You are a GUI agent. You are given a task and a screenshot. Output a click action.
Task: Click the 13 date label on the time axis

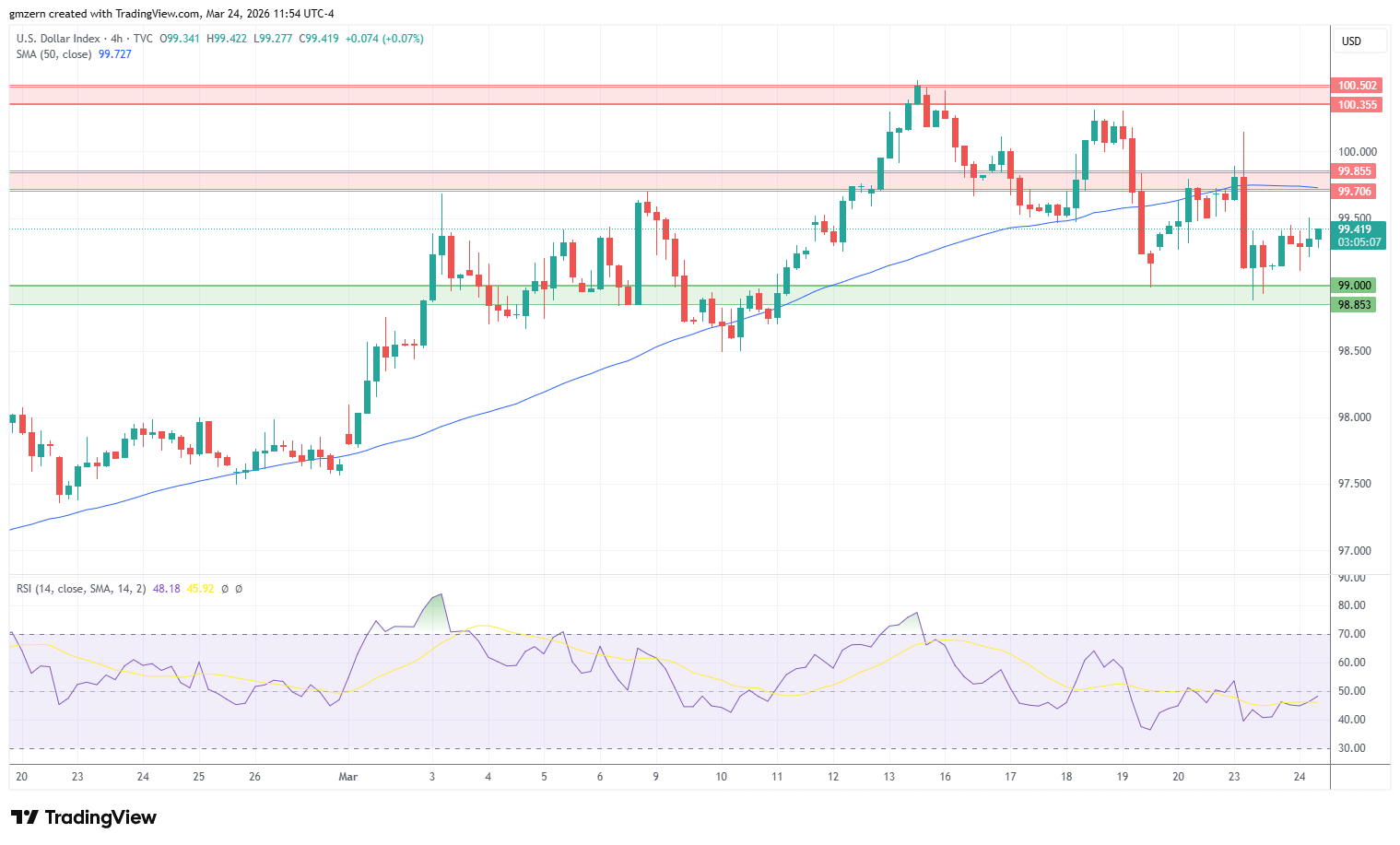[889, 777]
